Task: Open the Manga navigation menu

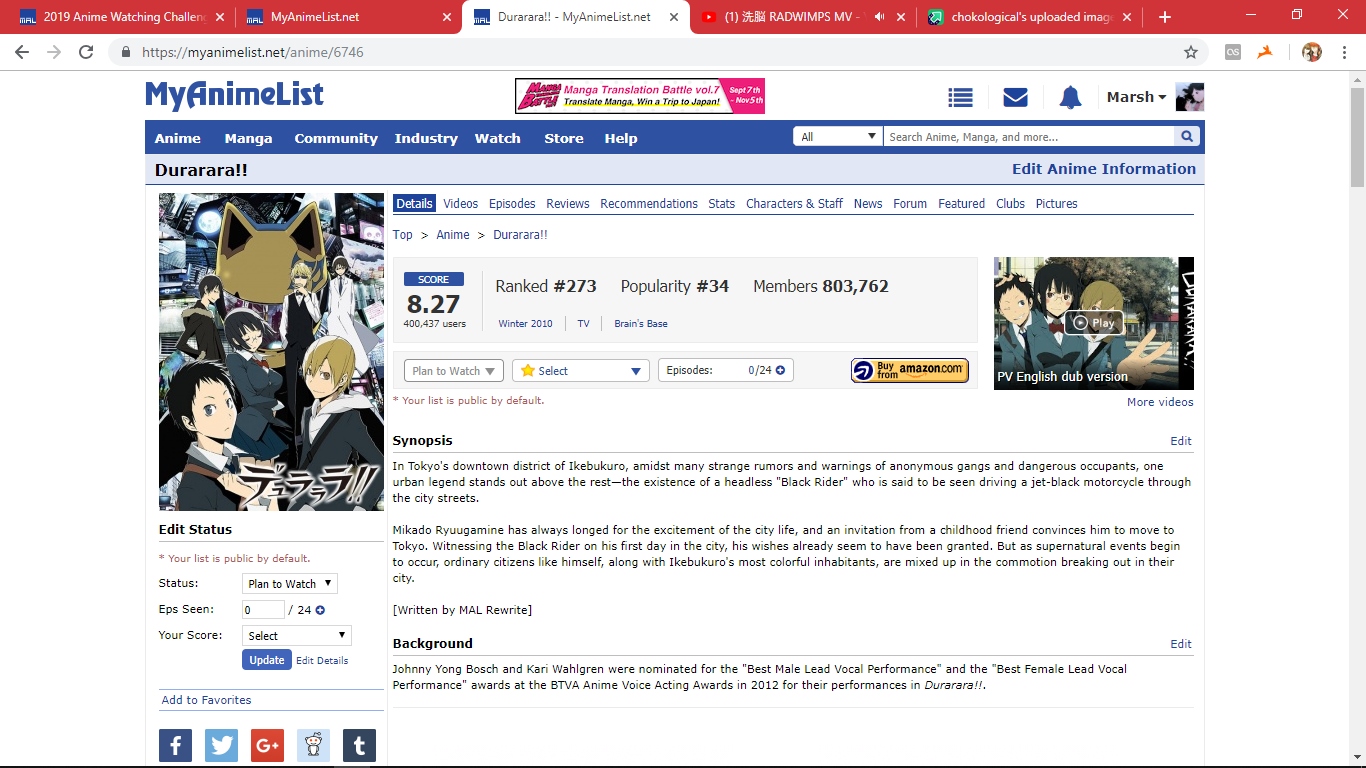Action: pyautogui.click(x=248, y=138)
